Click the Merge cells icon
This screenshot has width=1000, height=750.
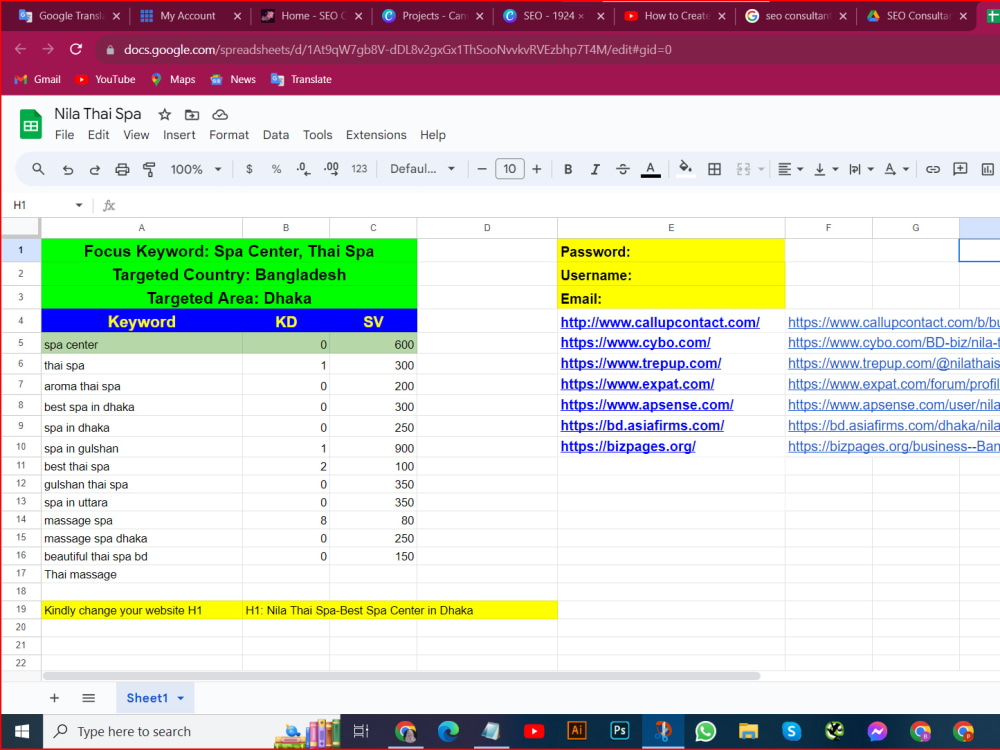[x=743, y=169]
